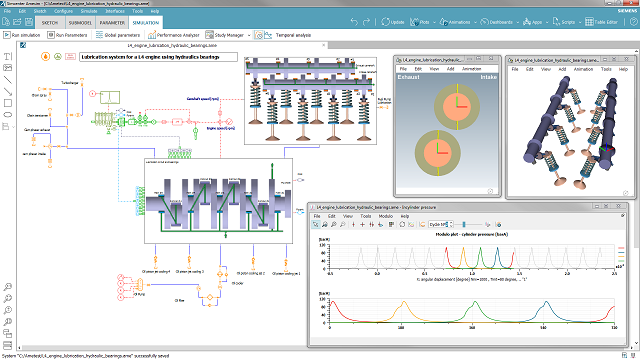Image resolution: width=640 pixels, height=360 pixels.
Task: Open Add menu in 3D camshaft animation window
Action: tap(562, 69)
